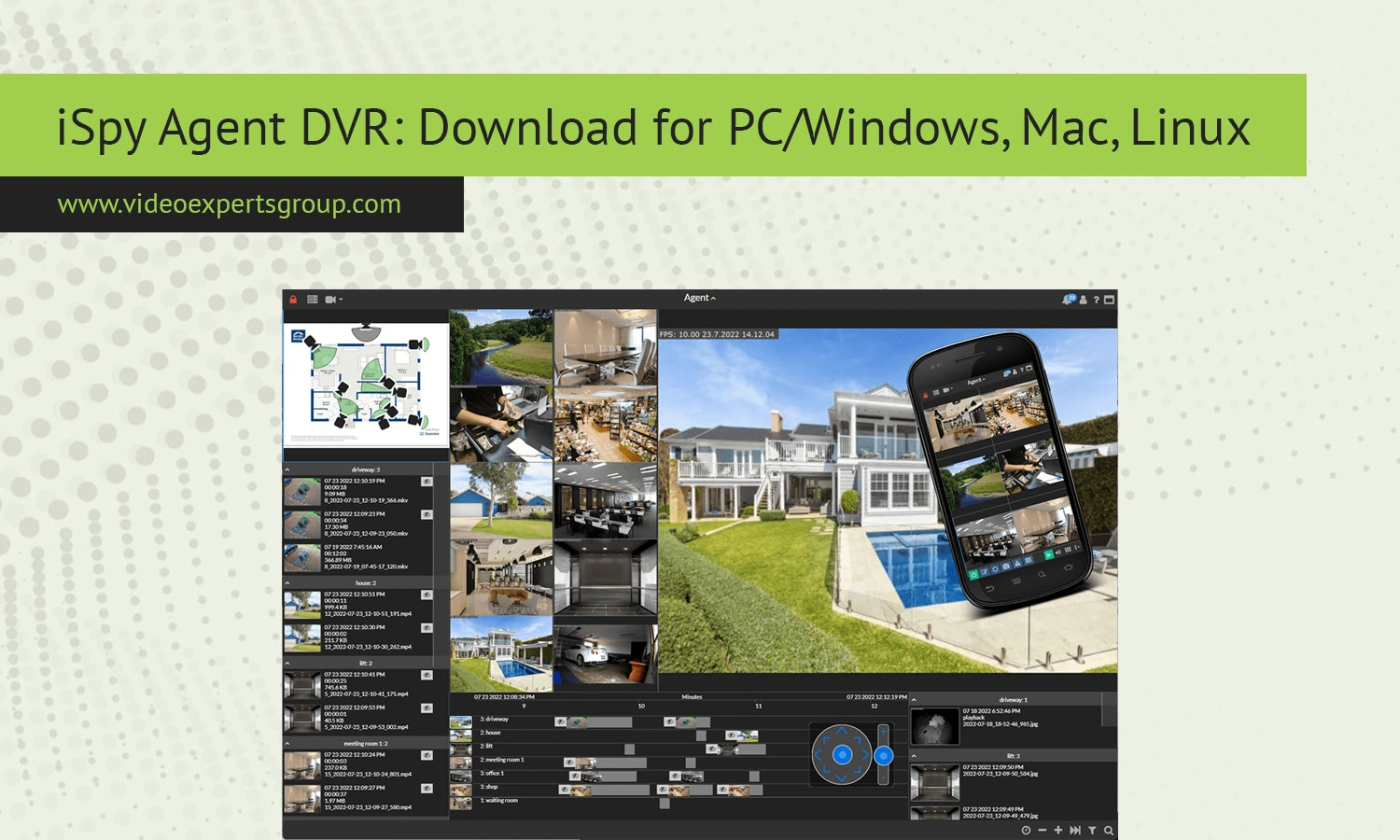Open the Agent title dropdown

click(x=699, y=298)
